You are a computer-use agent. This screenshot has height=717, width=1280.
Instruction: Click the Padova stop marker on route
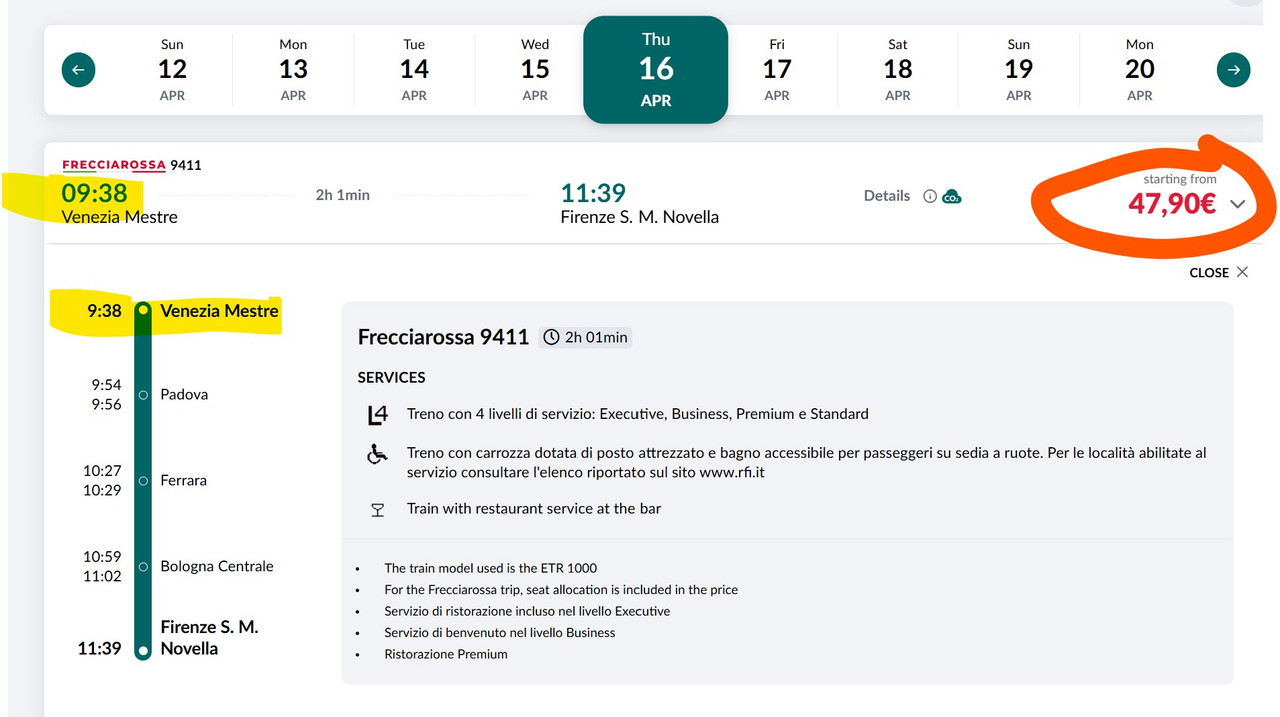point(144,395)
